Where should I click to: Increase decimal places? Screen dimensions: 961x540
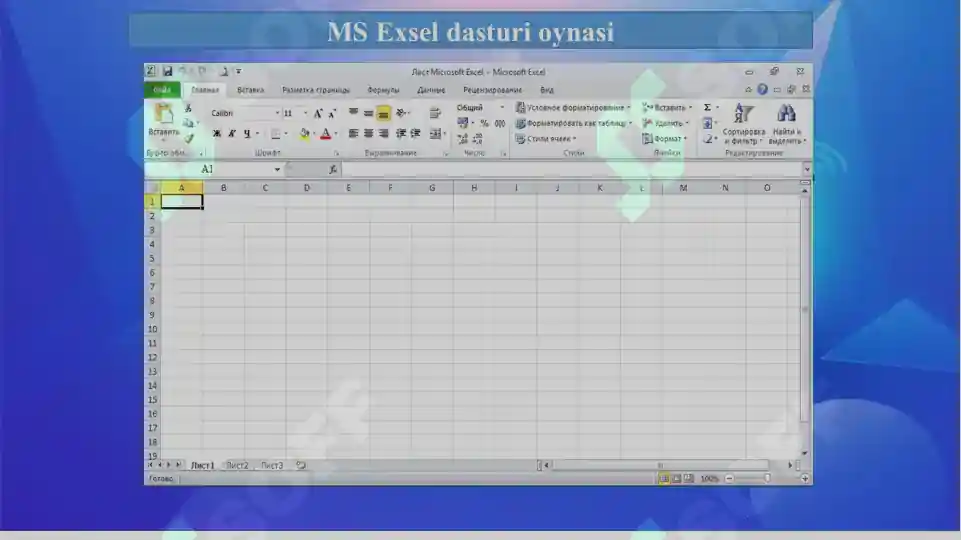coord(463,140)
